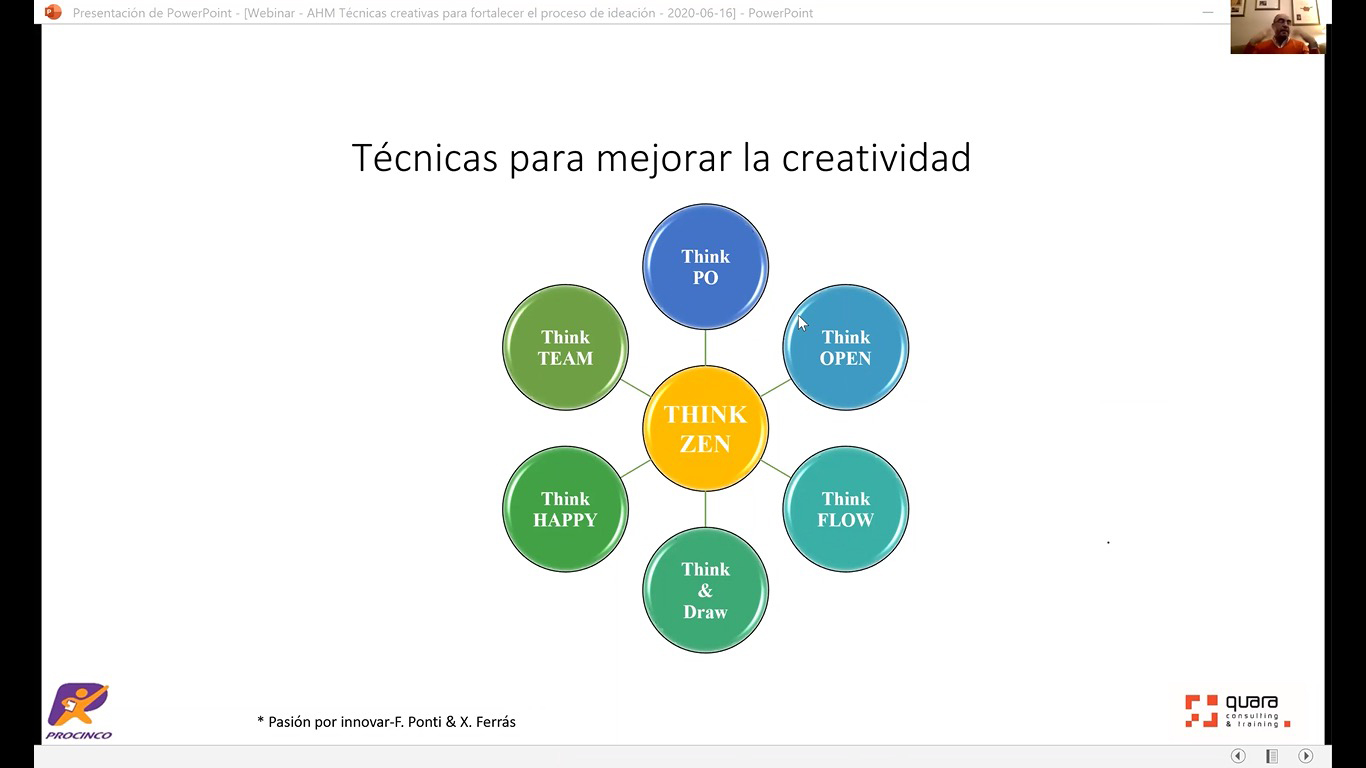
Task: Click the Think OPEN circle
Action: tap(846, 348)
